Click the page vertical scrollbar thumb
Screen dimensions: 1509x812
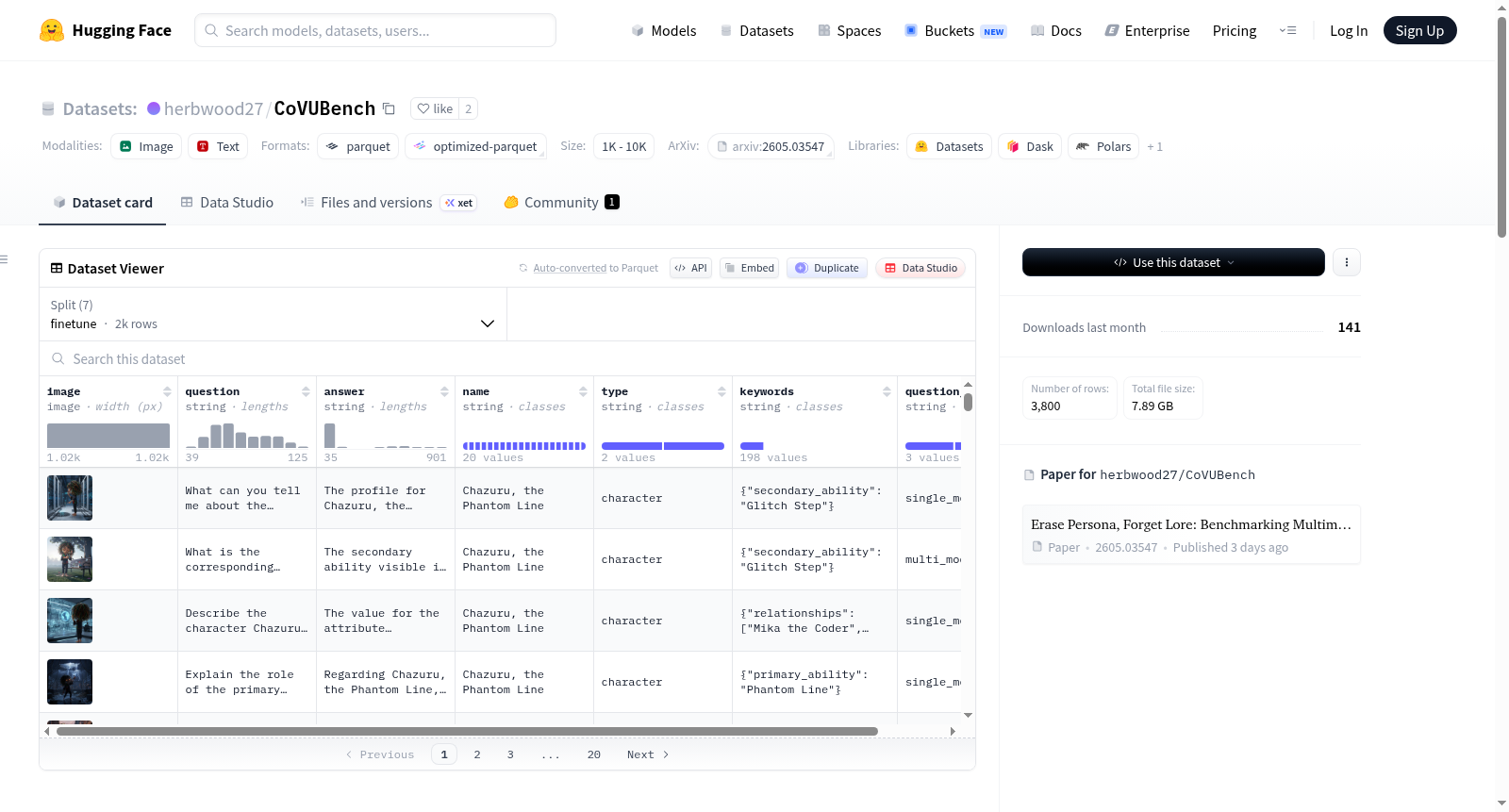1501,127
